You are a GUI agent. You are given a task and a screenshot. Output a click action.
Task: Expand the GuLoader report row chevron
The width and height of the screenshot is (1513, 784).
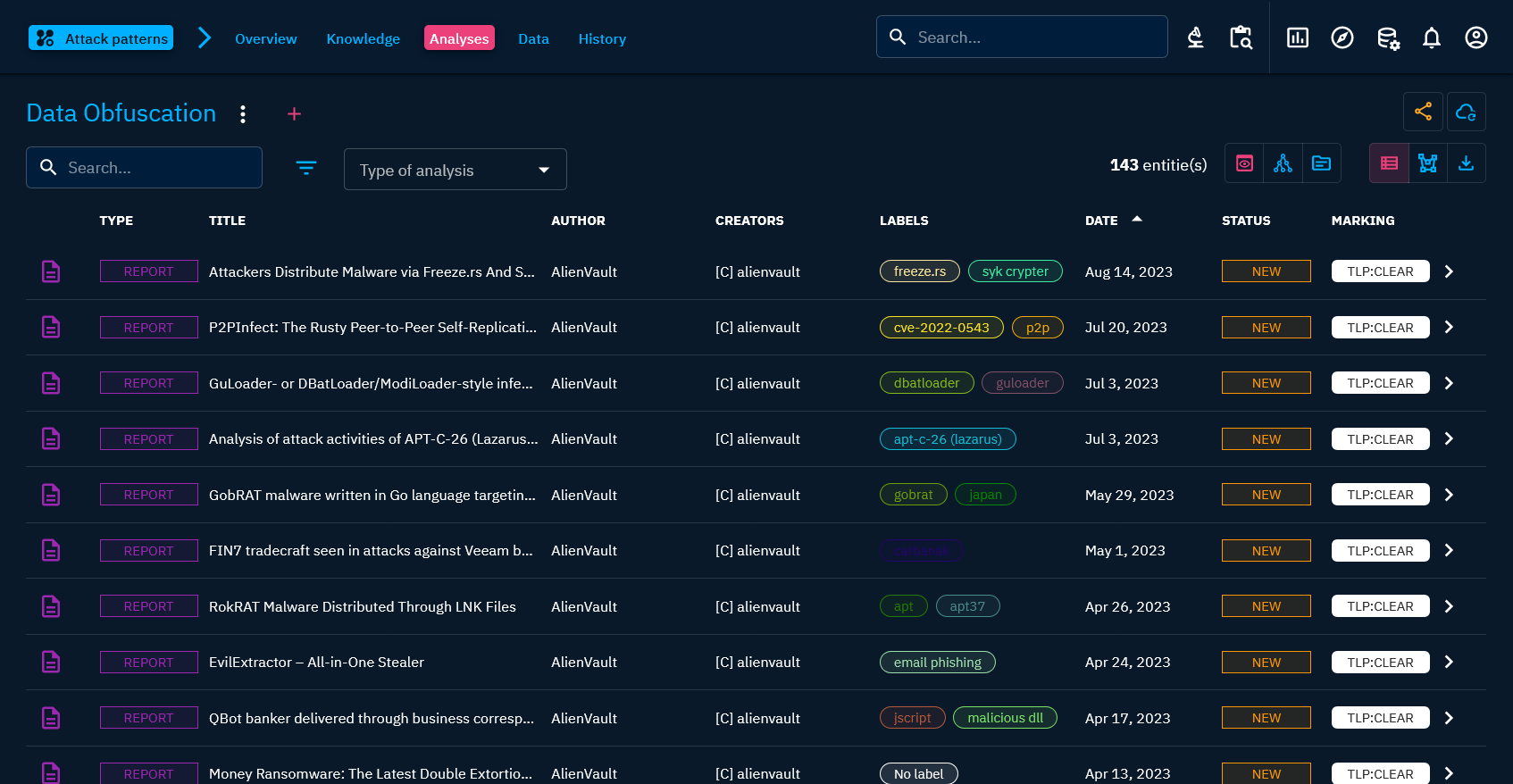point(1449,383)
